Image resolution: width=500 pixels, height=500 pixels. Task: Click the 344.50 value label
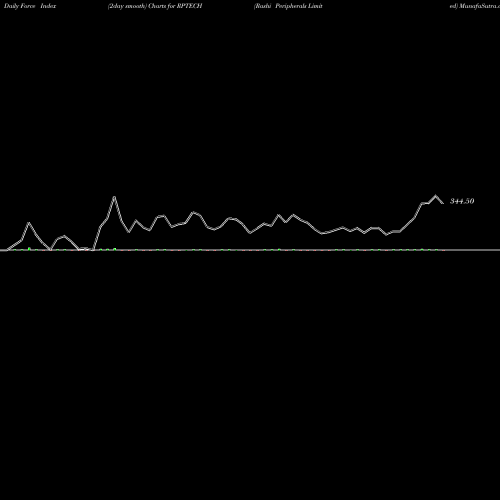coord(462,201)
